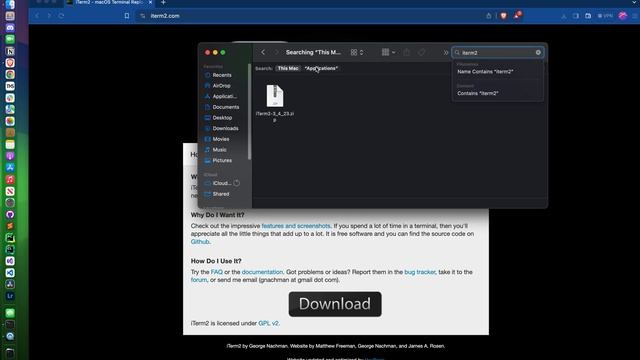Click the browser share icon
This screenshot has width=640, height=360.
(x=489, y=16)
